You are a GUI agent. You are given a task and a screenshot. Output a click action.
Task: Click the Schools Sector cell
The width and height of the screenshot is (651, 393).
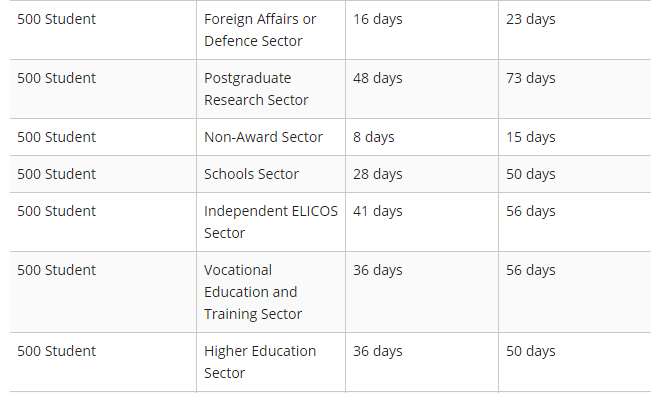coord(271,174)
